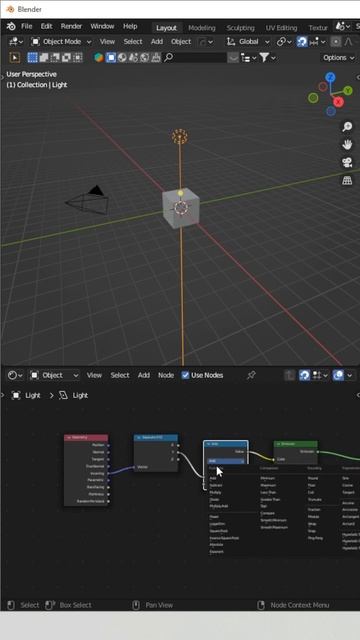Open the shader editor type selector

tap(16, 375)
